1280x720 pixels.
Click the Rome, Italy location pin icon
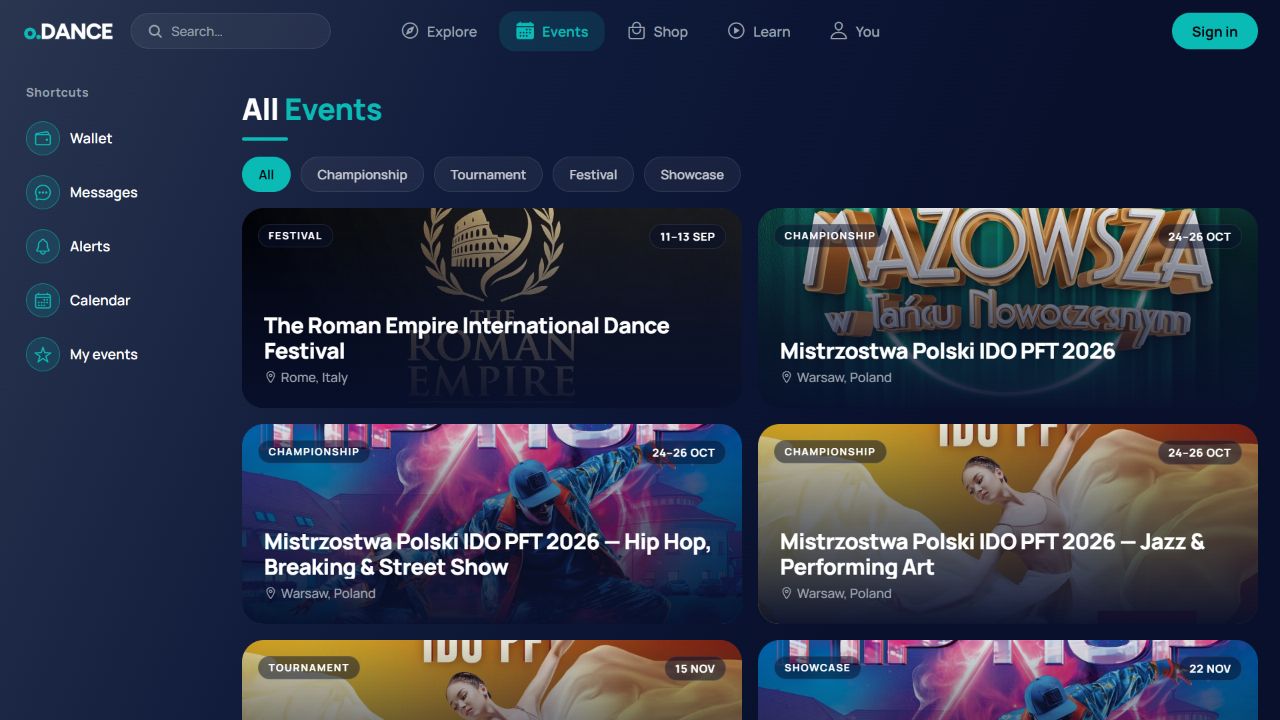(x=270, y=377)
